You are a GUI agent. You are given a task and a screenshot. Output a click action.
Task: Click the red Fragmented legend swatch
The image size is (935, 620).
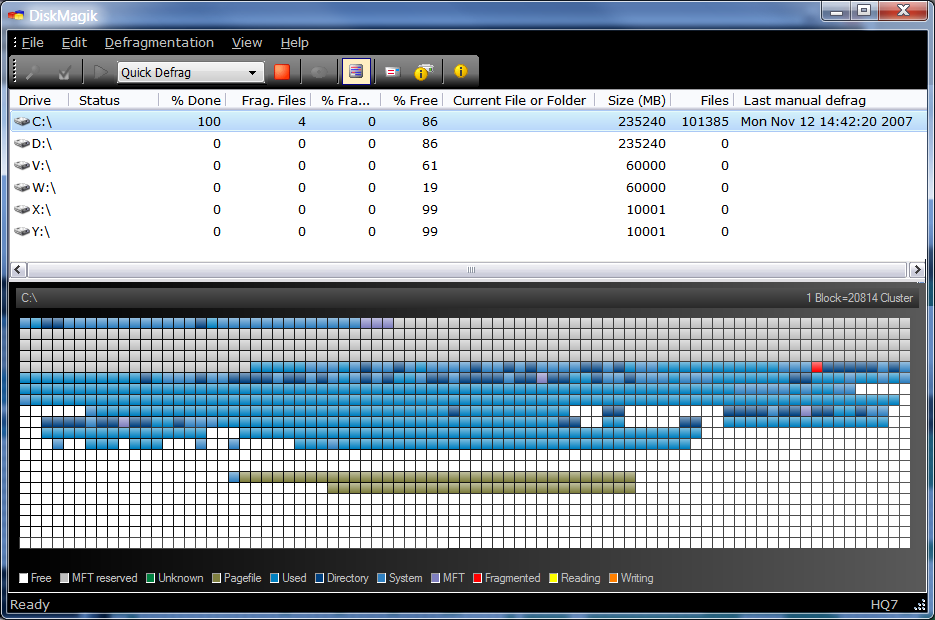(x=478, y=578)
